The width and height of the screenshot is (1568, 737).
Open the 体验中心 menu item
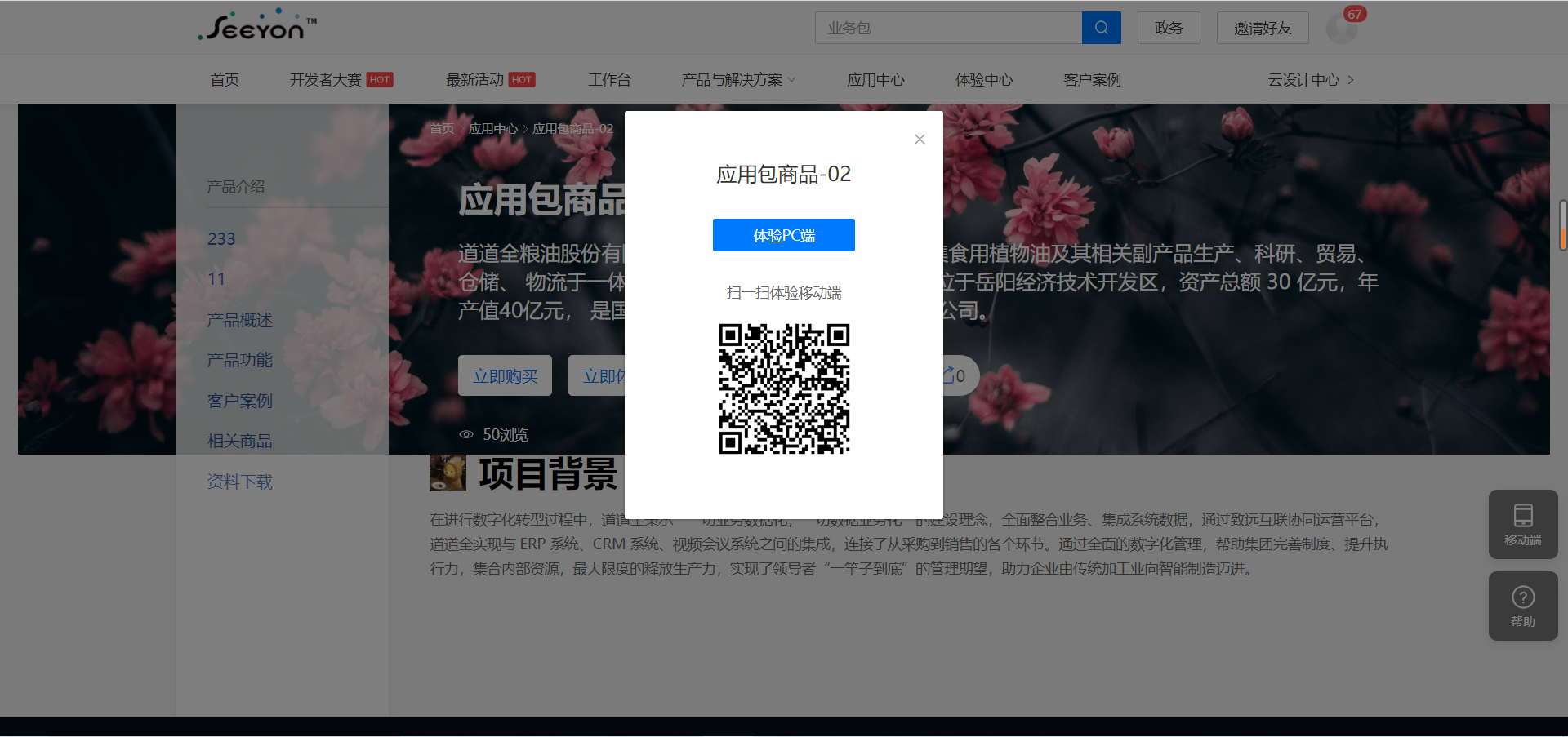point(984,79)
